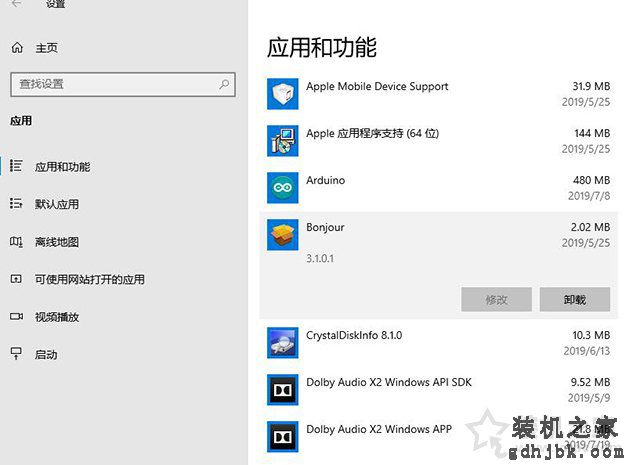Click the CrystalDiskInfo 8.1.0 app icon
Screen dimensions: 640x465
tap(282, 343)
